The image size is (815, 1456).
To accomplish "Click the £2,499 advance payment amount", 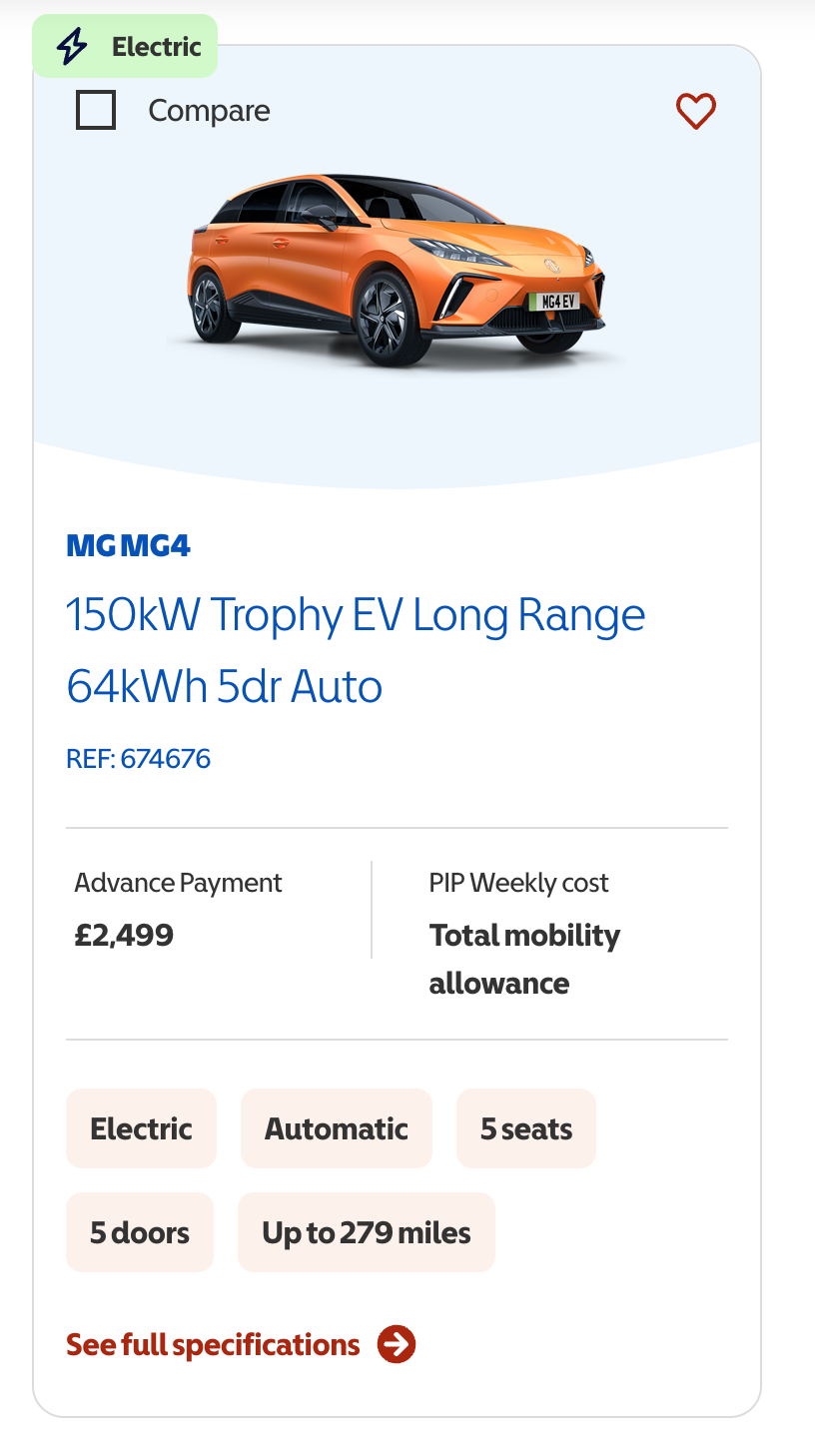I will click(x=124, y=935).
